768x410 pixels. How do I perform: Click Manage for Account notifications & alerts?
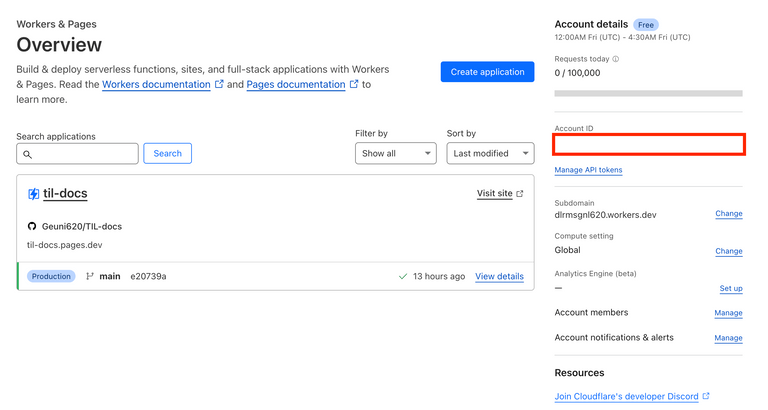pos(728,338)
